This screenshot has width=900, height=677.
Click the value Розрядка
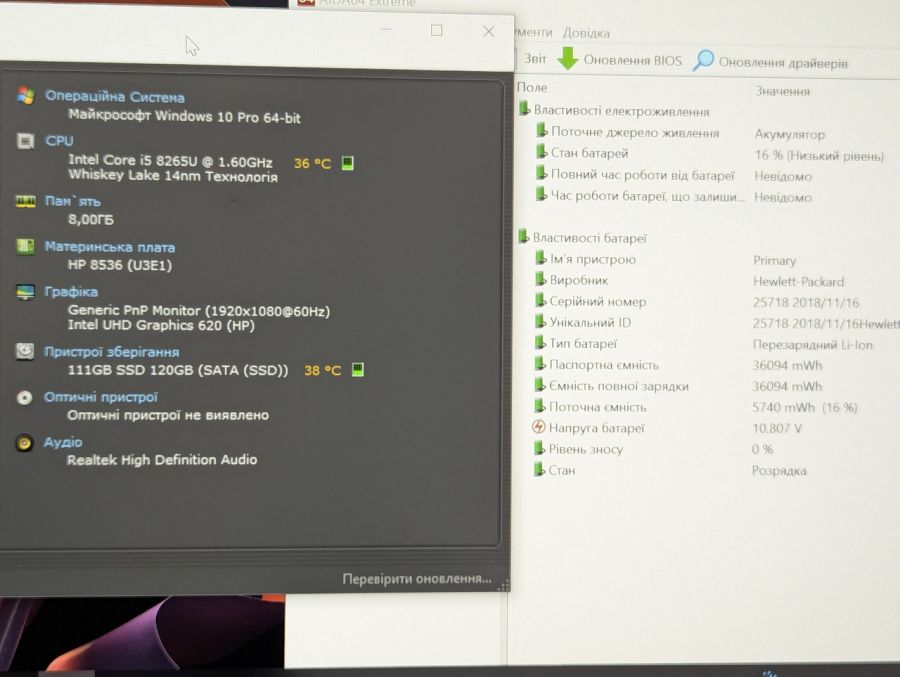779,471
